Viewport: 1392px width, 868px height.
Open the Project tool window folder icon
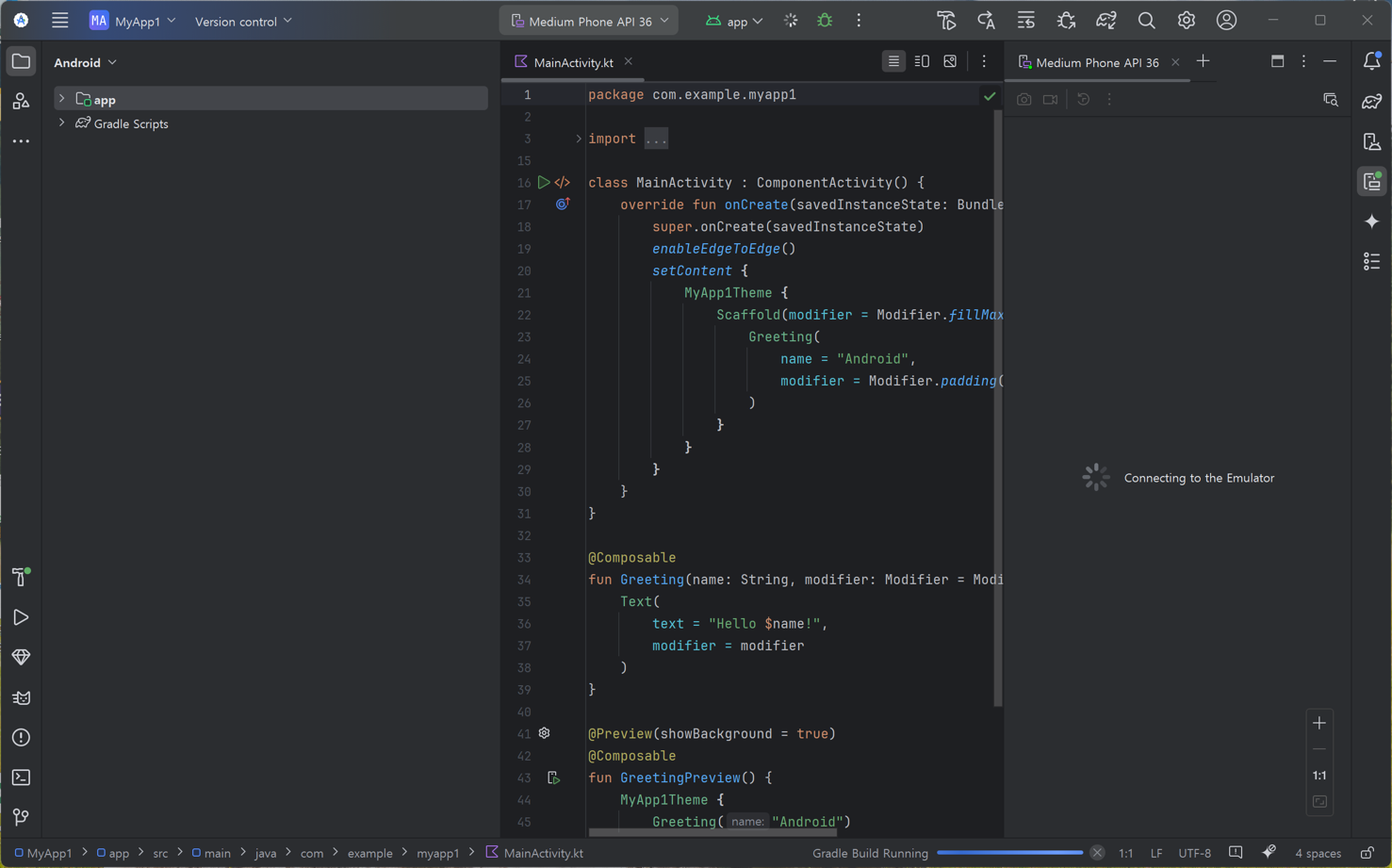pos(21,61)
